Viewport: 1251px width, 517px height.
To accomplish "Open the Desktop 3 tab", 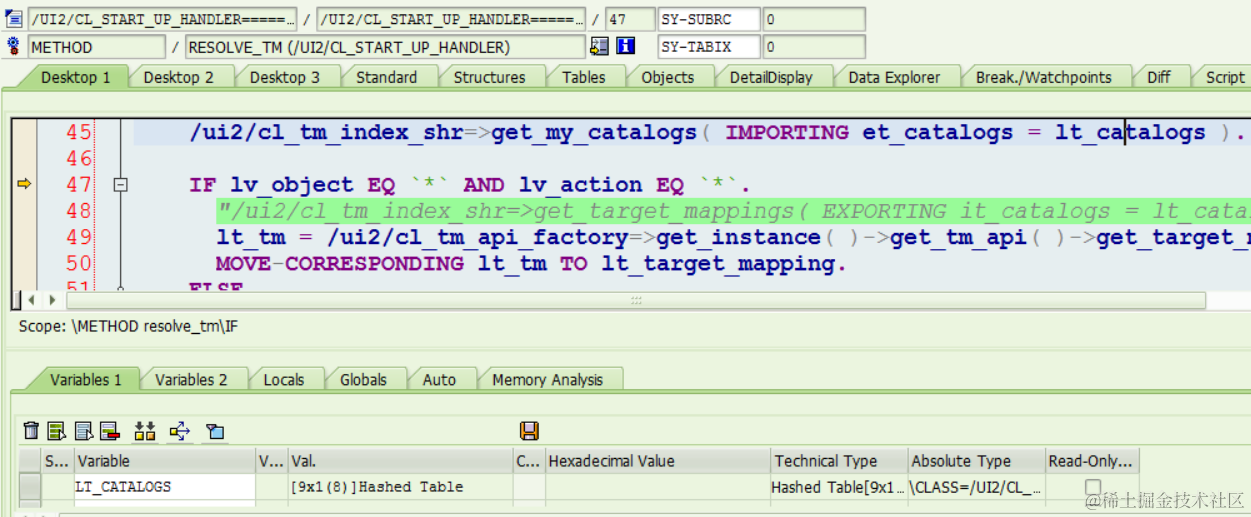I will (285, 77).
